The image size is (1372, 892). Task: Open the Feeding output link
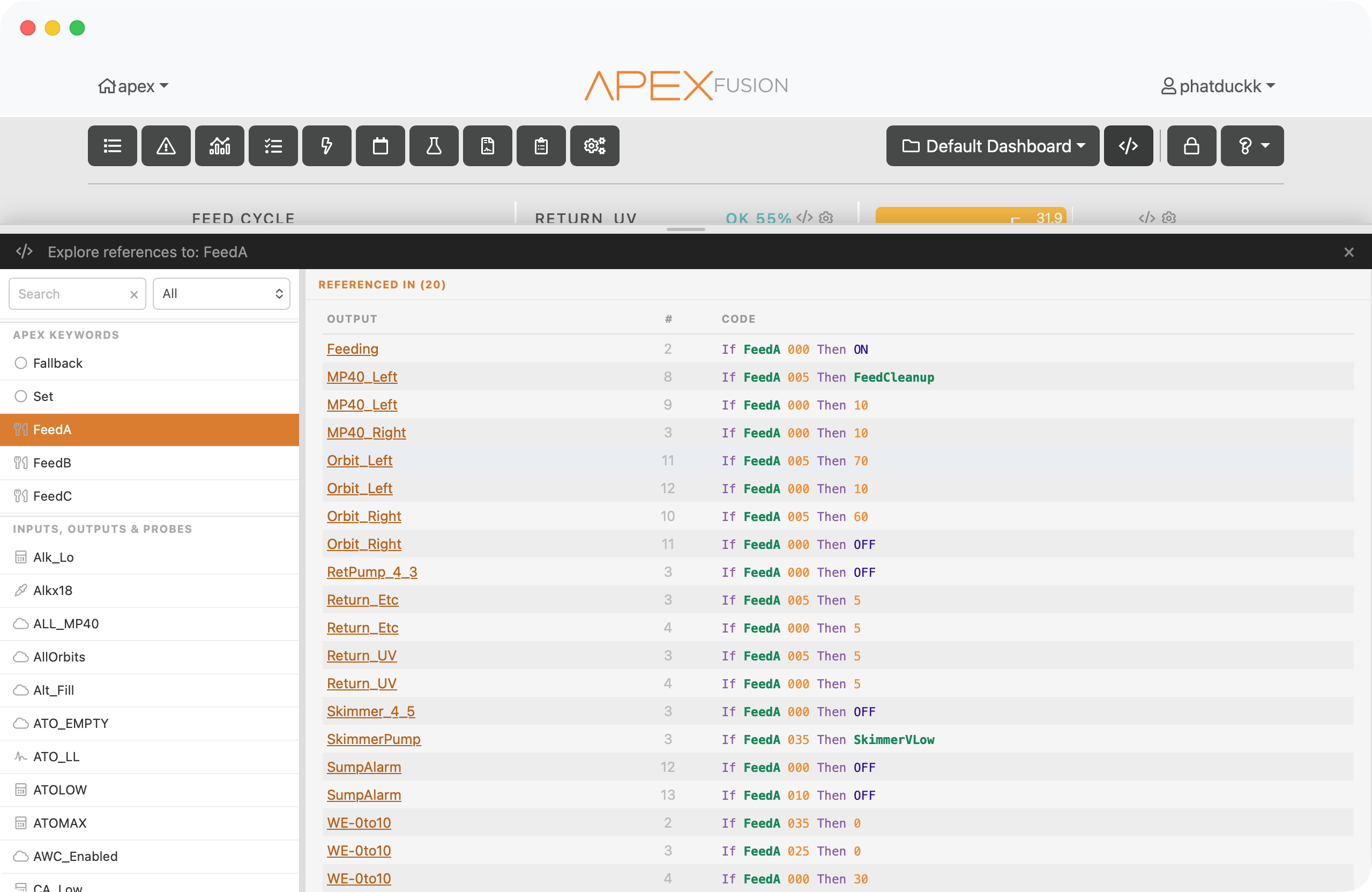click(353, 349)
